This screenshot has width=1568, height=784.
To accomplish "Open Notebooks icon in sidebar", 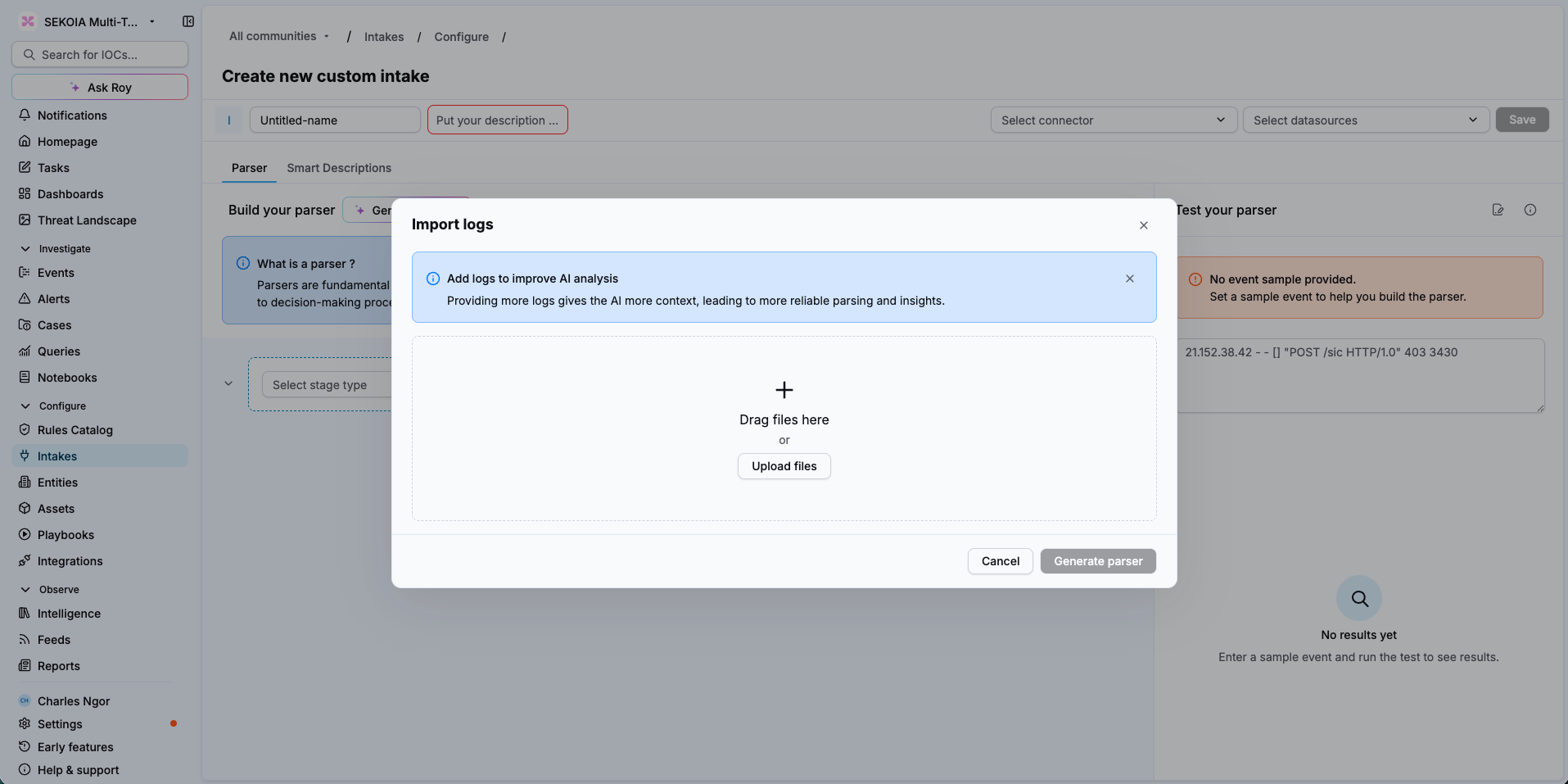I will coord(25,378).
